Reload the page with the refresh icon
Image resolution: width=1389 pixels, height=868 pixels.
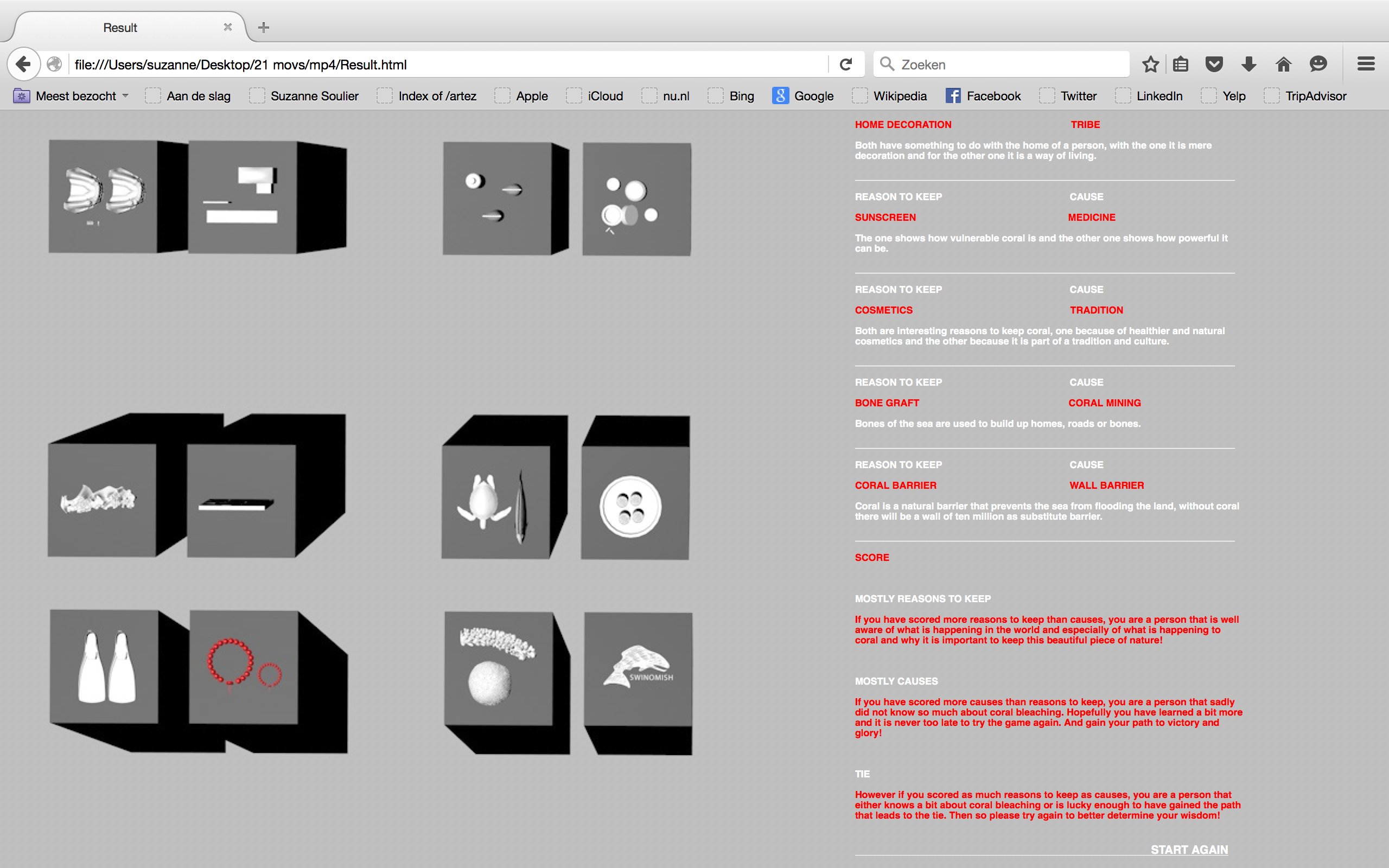[845, 65]
